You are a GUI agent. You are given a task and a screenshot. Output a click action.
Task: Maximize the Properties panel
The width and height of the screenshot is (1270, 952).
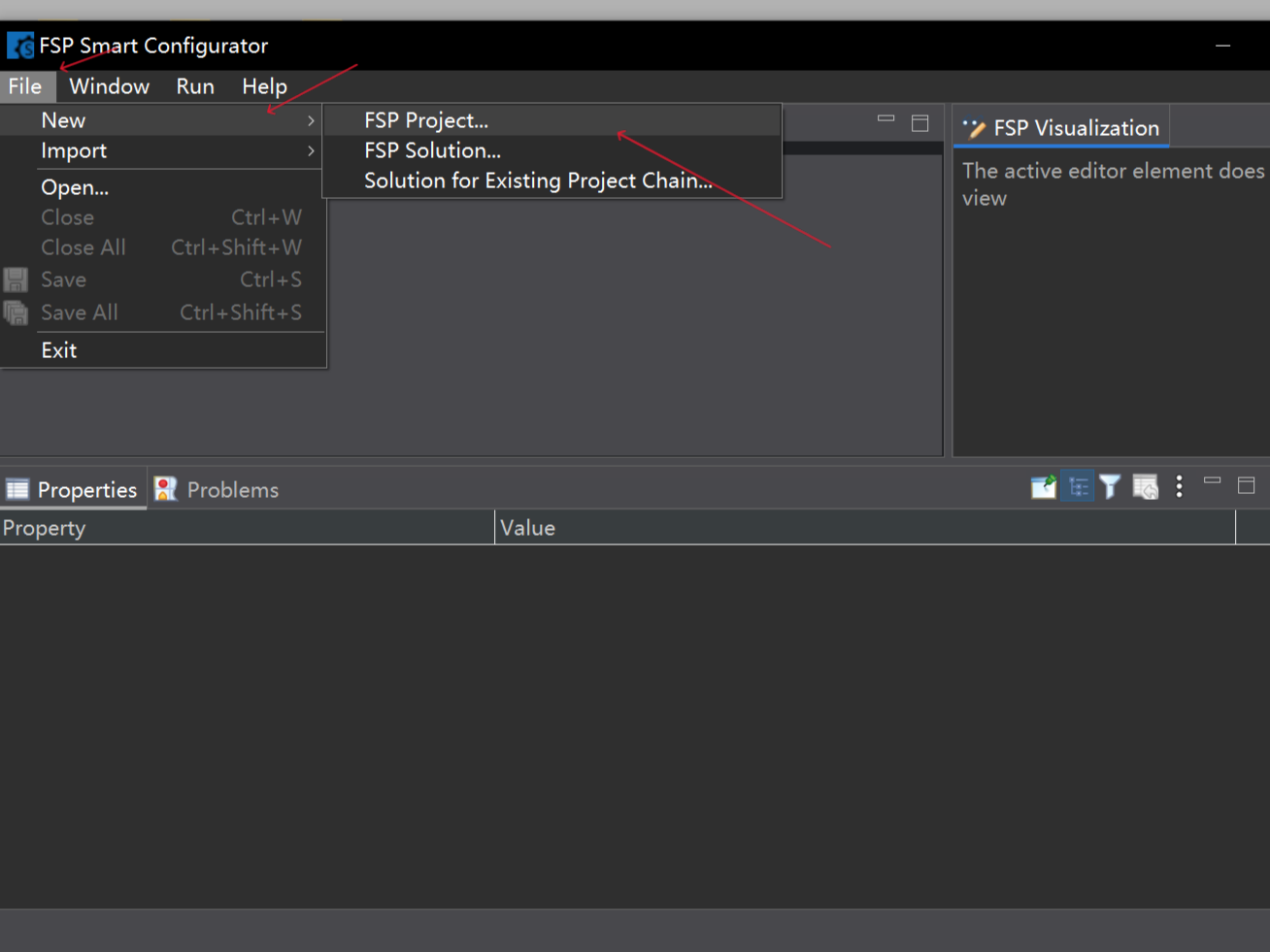(1247, 484)
